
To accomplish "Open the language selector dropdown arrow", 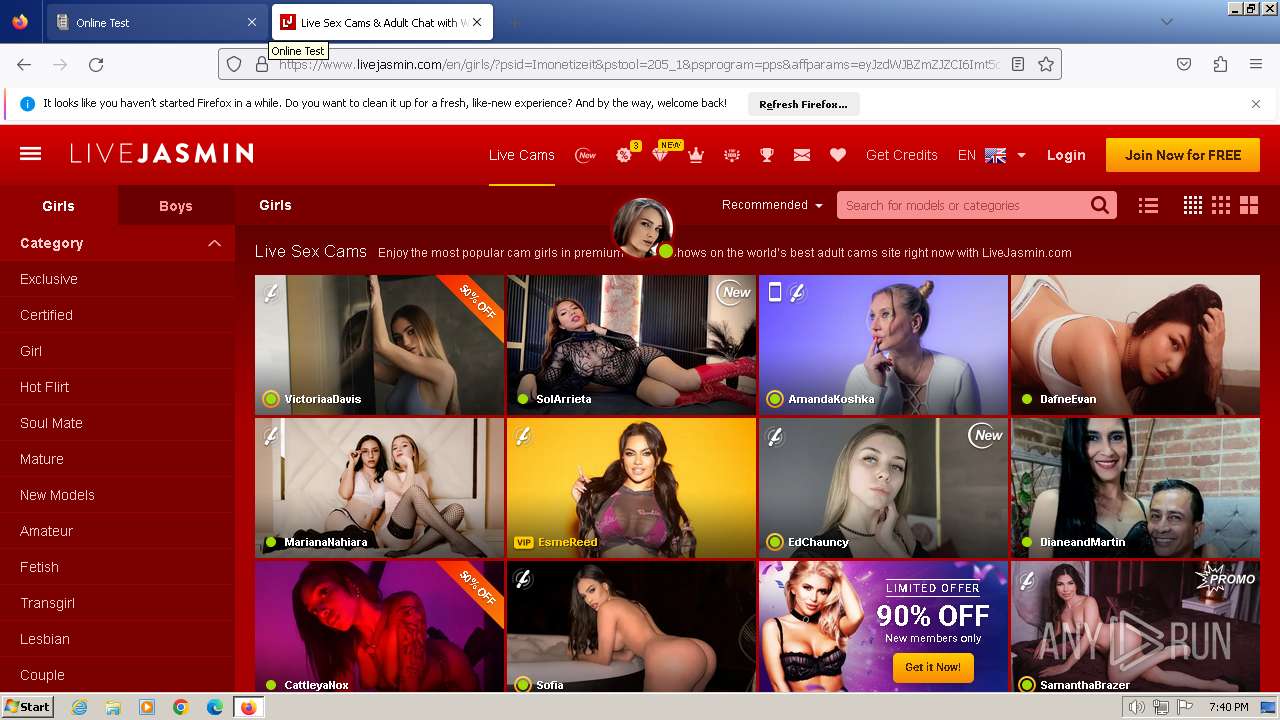I will [x=1021, y=155].
